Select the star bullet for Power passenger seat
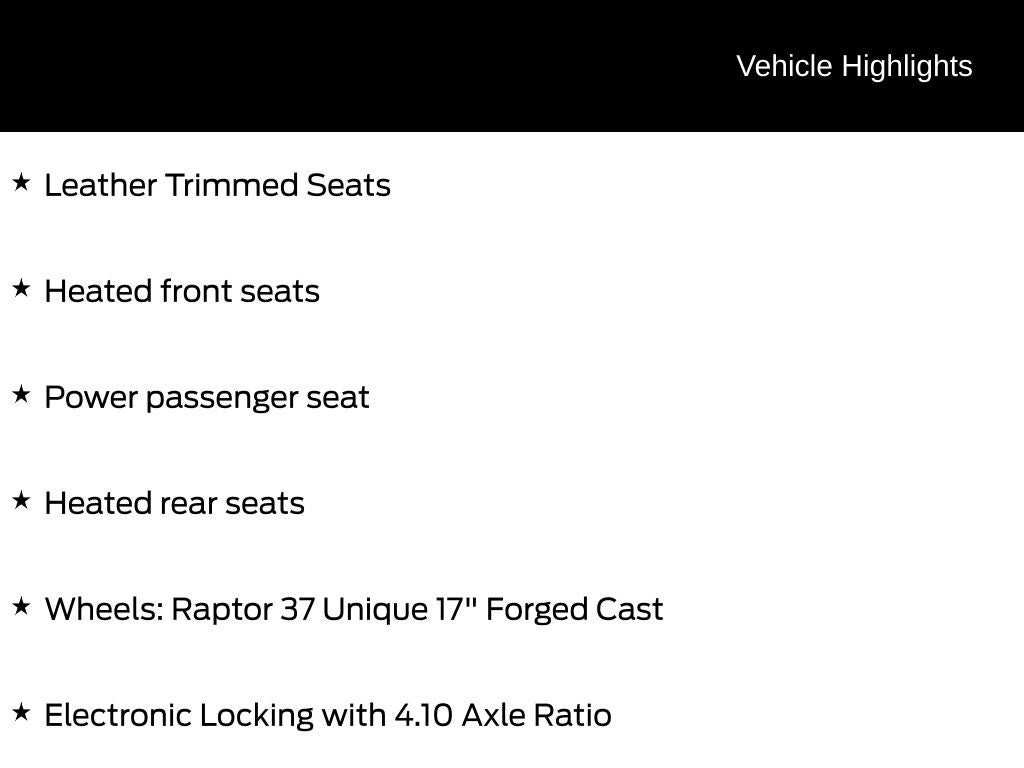This screenshot has height=768, width=1024. coord(22,395)
